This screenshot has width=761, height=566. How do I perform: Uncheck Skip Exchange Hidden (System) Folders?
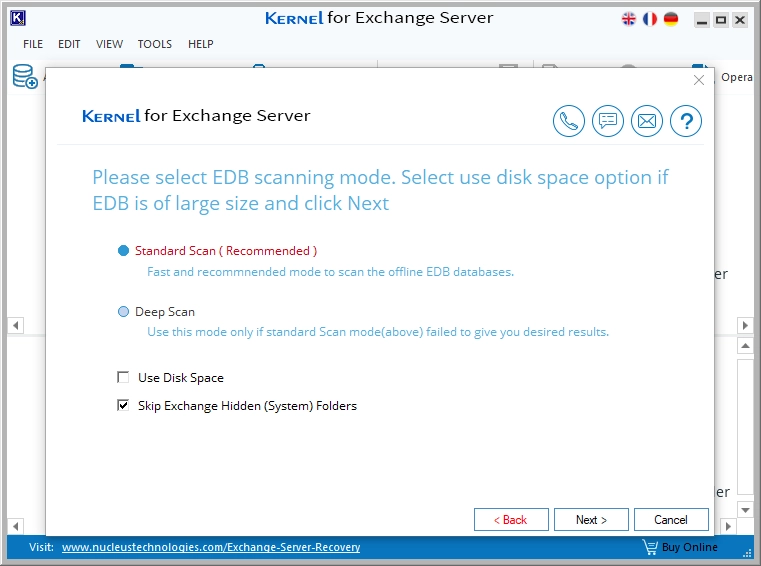point(123,405)
